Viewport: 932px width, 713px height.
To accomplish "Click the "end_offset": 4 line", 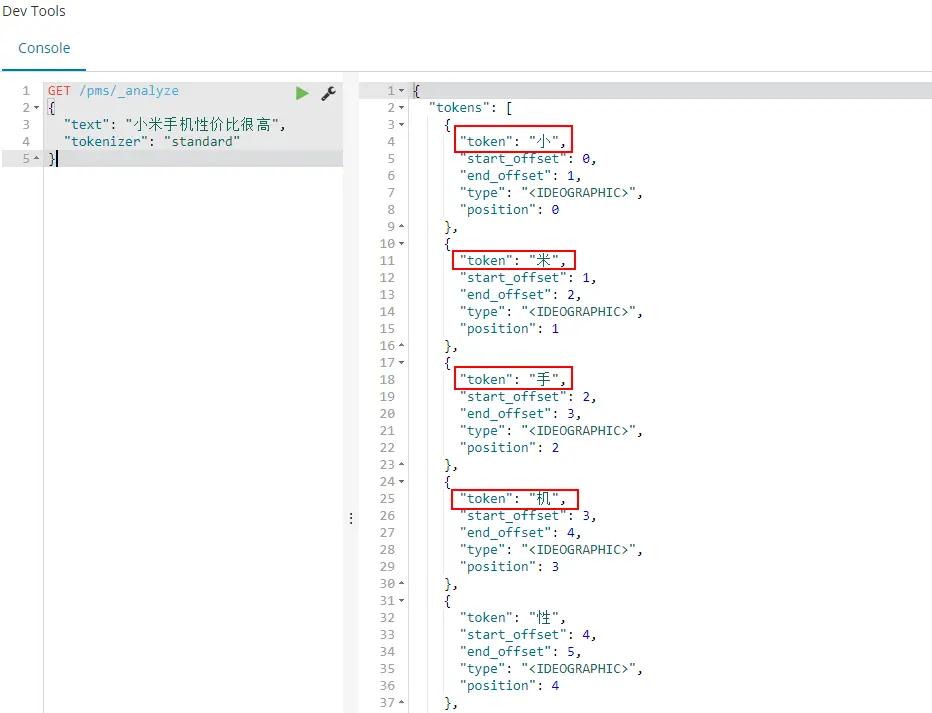I will [x=520, y=532].
